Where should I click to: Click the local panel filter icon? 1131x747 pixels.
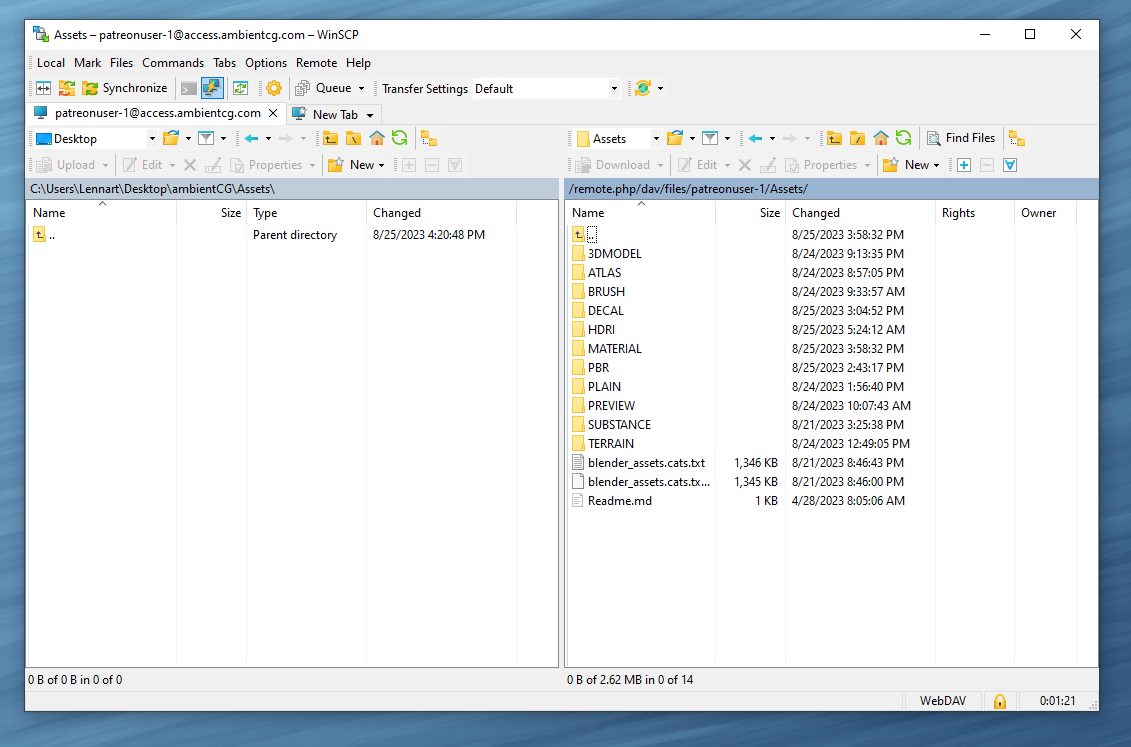[206, 138]
